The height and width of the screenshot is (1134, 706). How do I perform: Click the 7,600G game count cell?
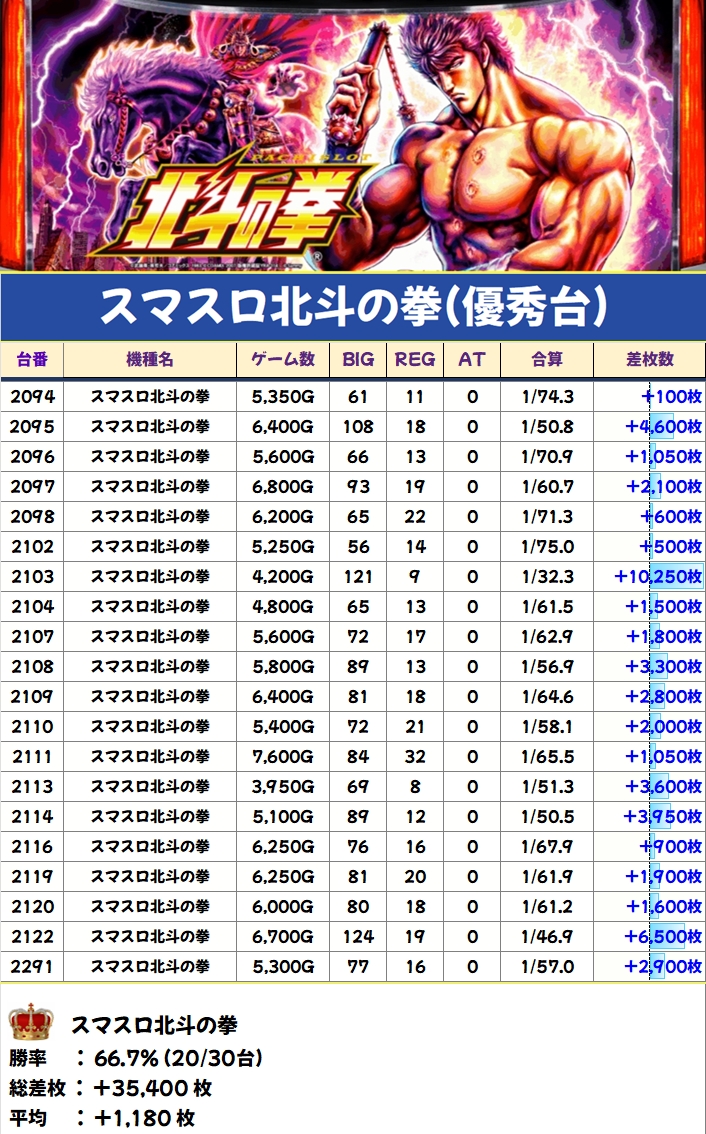283,757
